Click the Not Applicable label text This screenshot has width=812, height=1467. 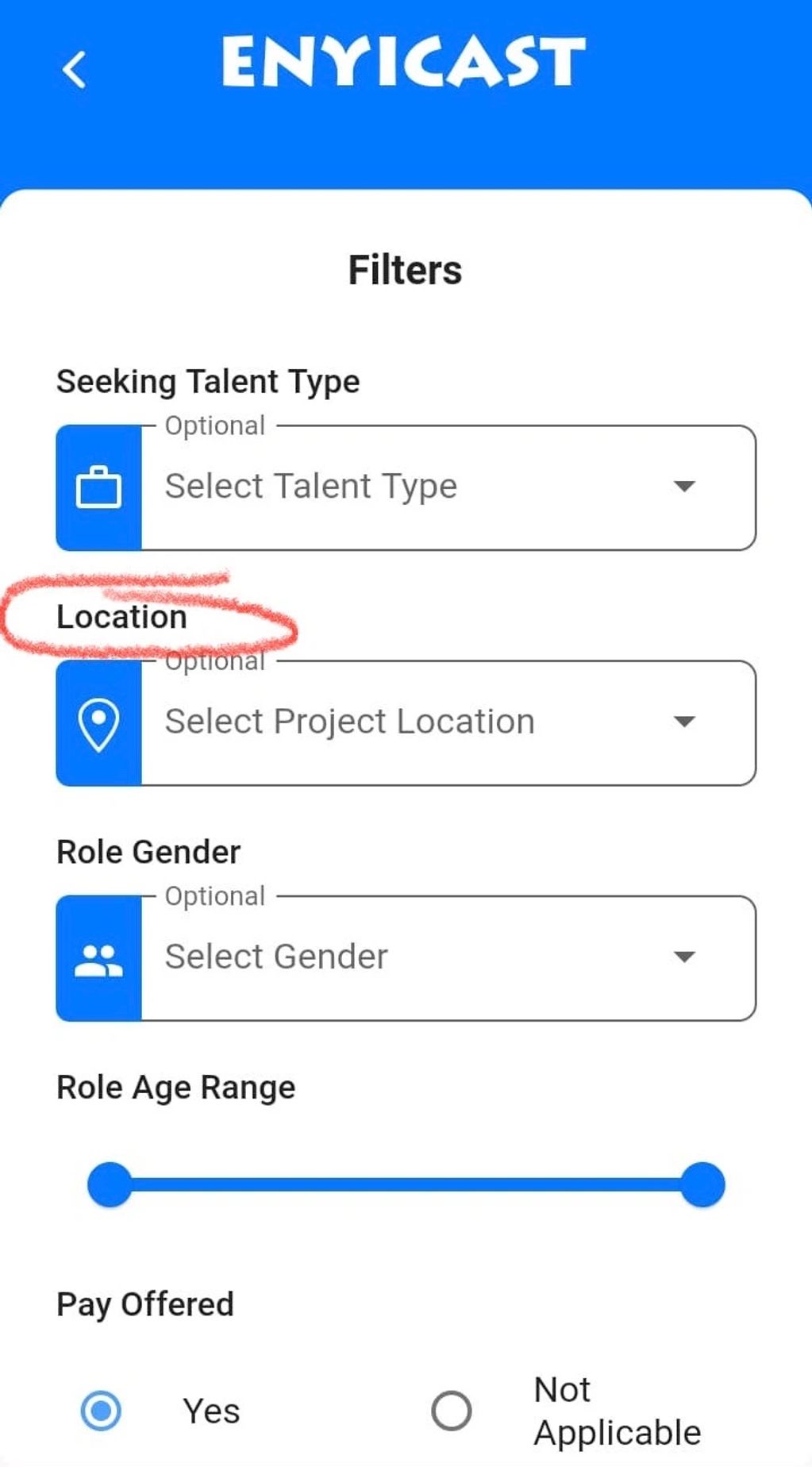pyautogui.click(x=617, y=1411)
